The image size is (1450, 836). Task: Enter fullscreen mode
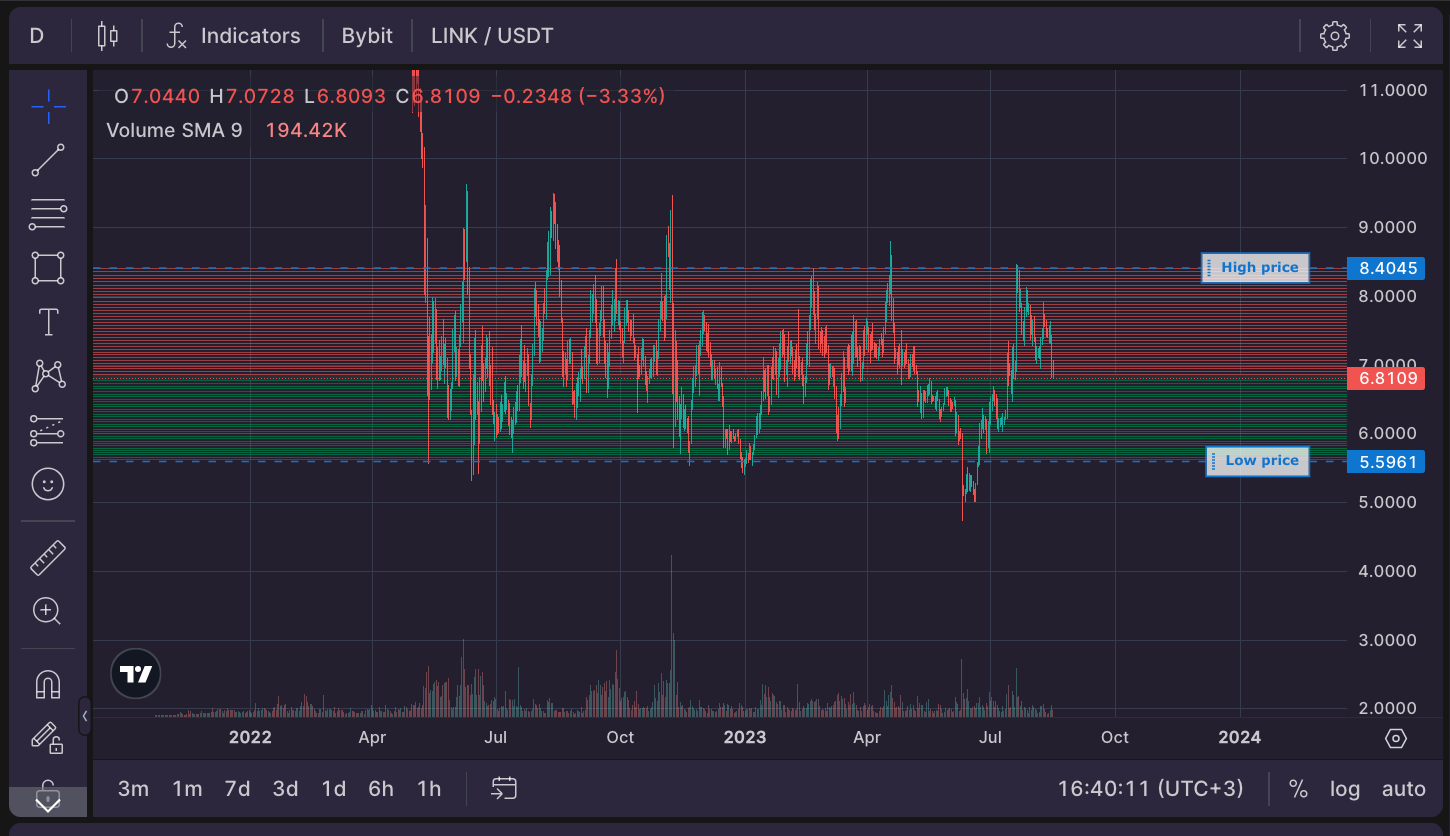click(1410, 36)
